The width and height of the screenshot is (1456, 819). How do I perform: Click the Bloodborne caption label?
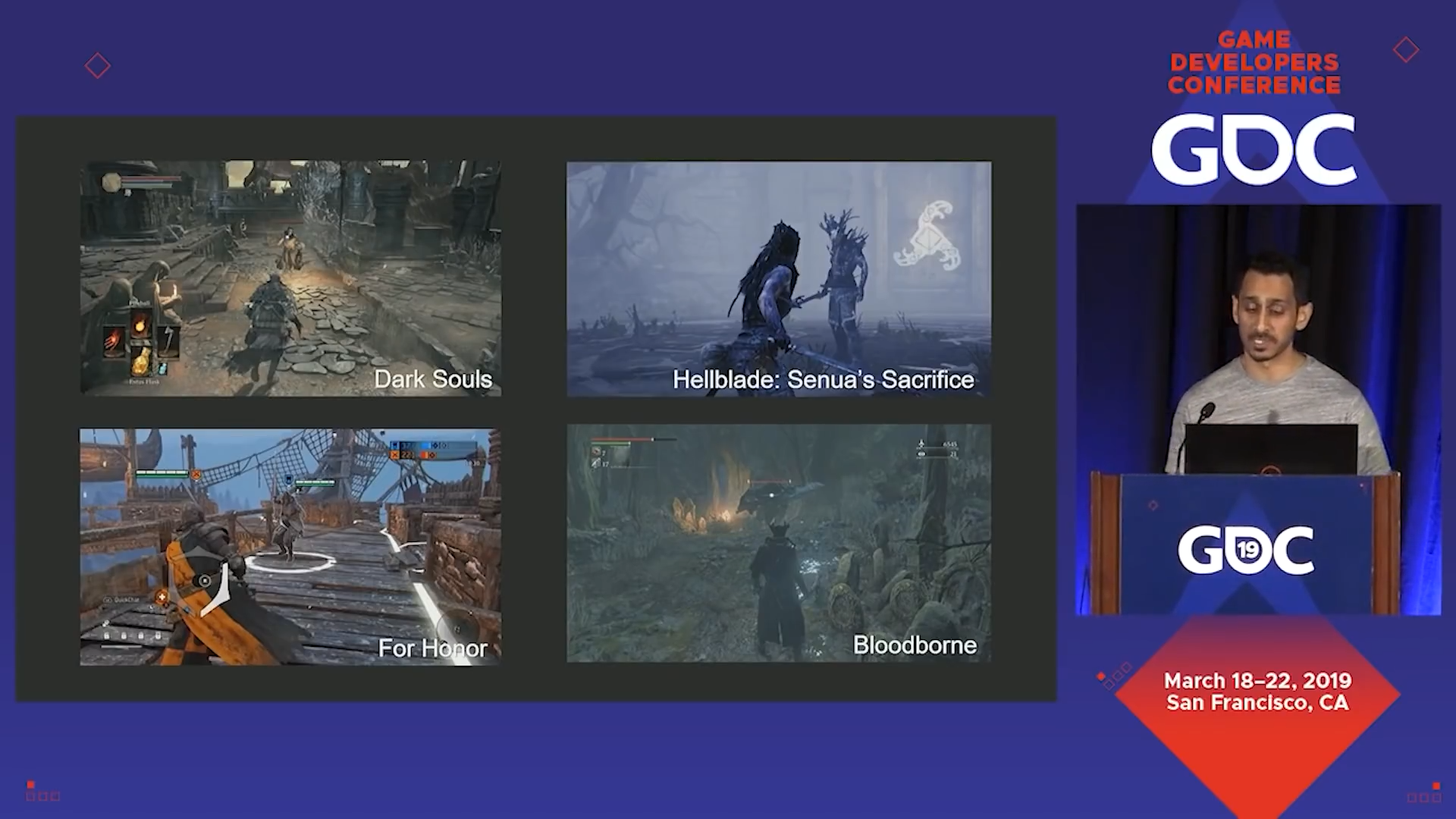(915, 645)
